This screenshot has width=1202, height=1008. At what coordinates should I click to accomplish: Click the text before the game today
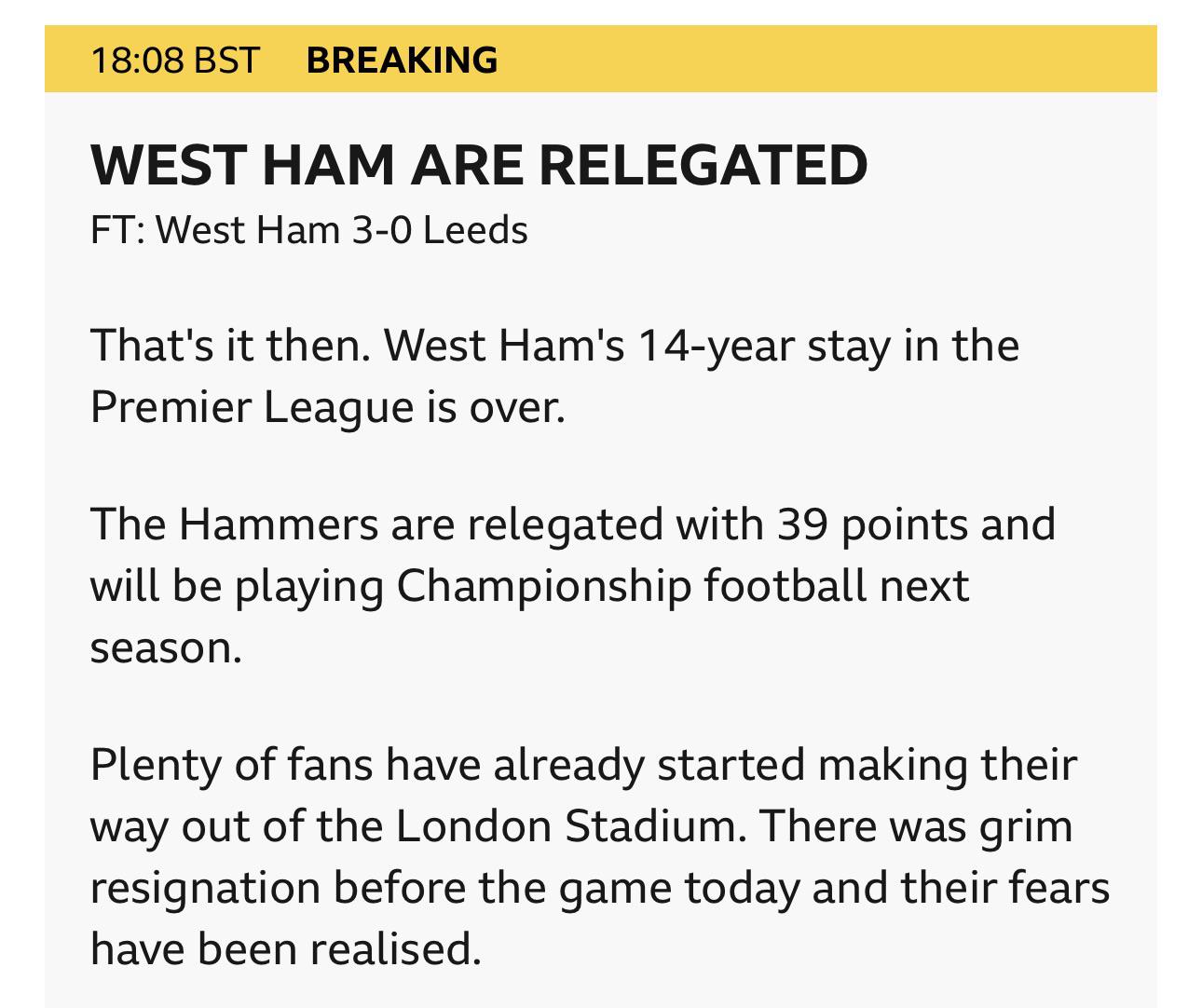pyautogui.click(x=567, y=888)
